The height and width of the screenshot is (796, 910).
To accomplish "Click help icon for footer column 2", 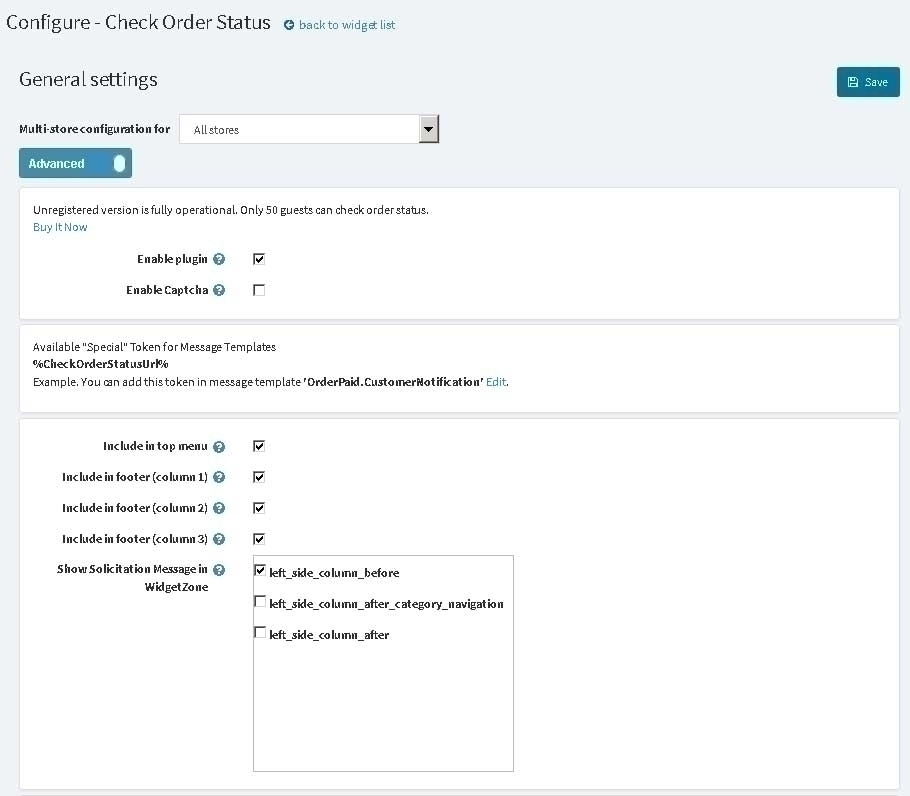I will point(219,508).
